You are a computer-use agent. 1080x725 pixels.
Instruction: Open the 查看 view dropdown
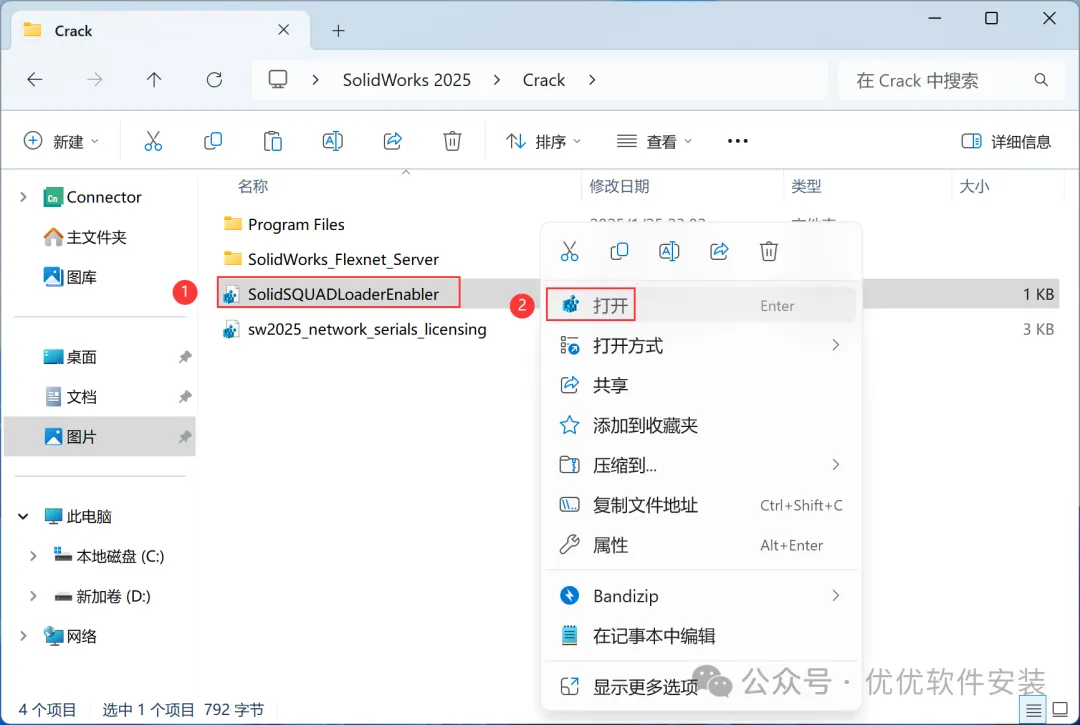tap(654, 141)
